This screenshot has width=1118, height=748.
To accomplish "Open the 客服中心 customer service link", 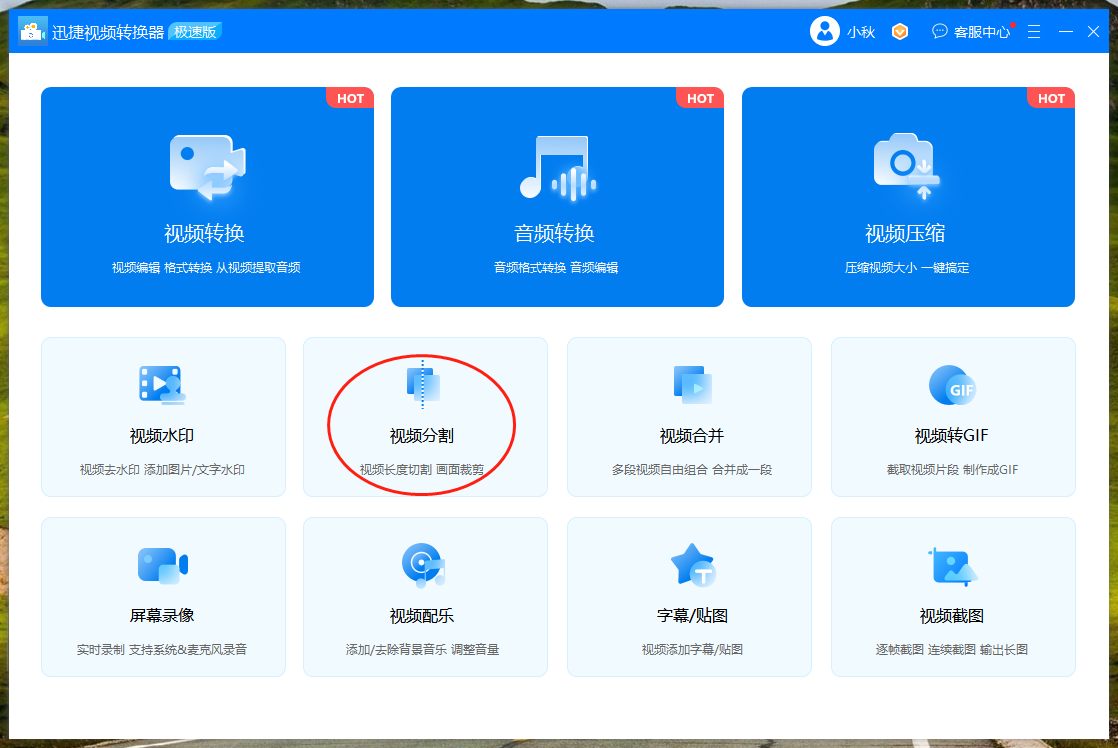I will pyautogui.click(x=972, y=32).
